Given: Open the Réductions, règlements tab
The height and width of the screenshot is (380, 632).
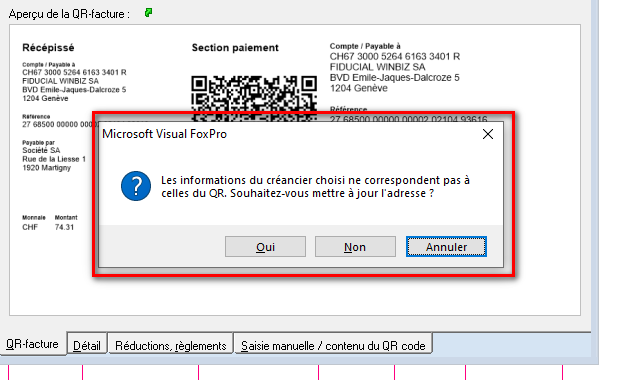Looking at the screenshot, I should (x=170, y=345).
